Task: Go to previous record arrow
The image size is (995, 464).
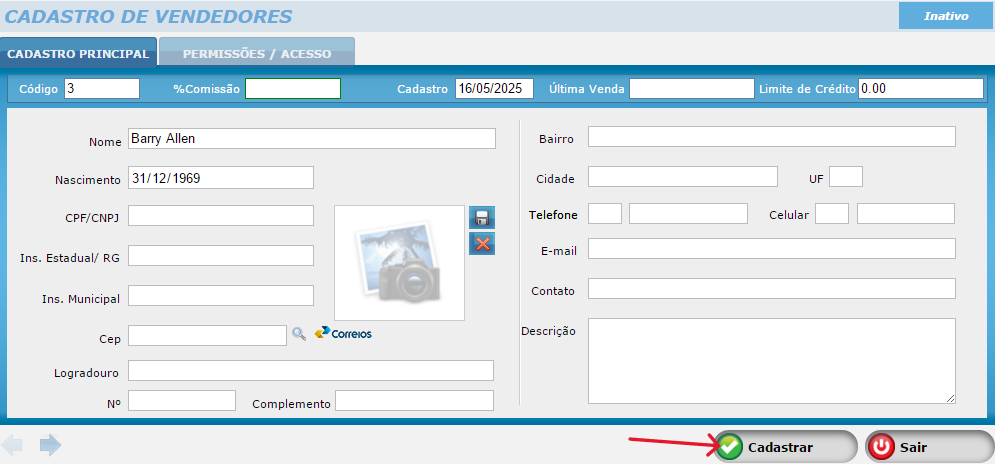Action: click(11, 445)
